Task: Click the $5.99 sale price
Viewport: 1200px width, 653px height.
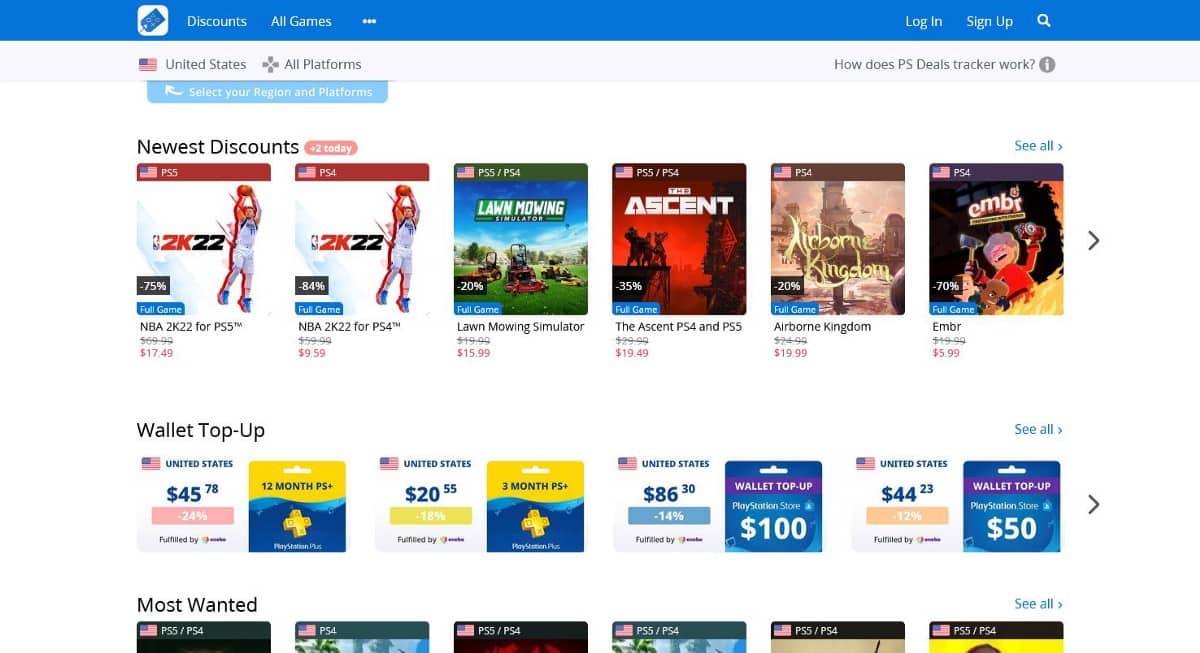Action: 946,353
